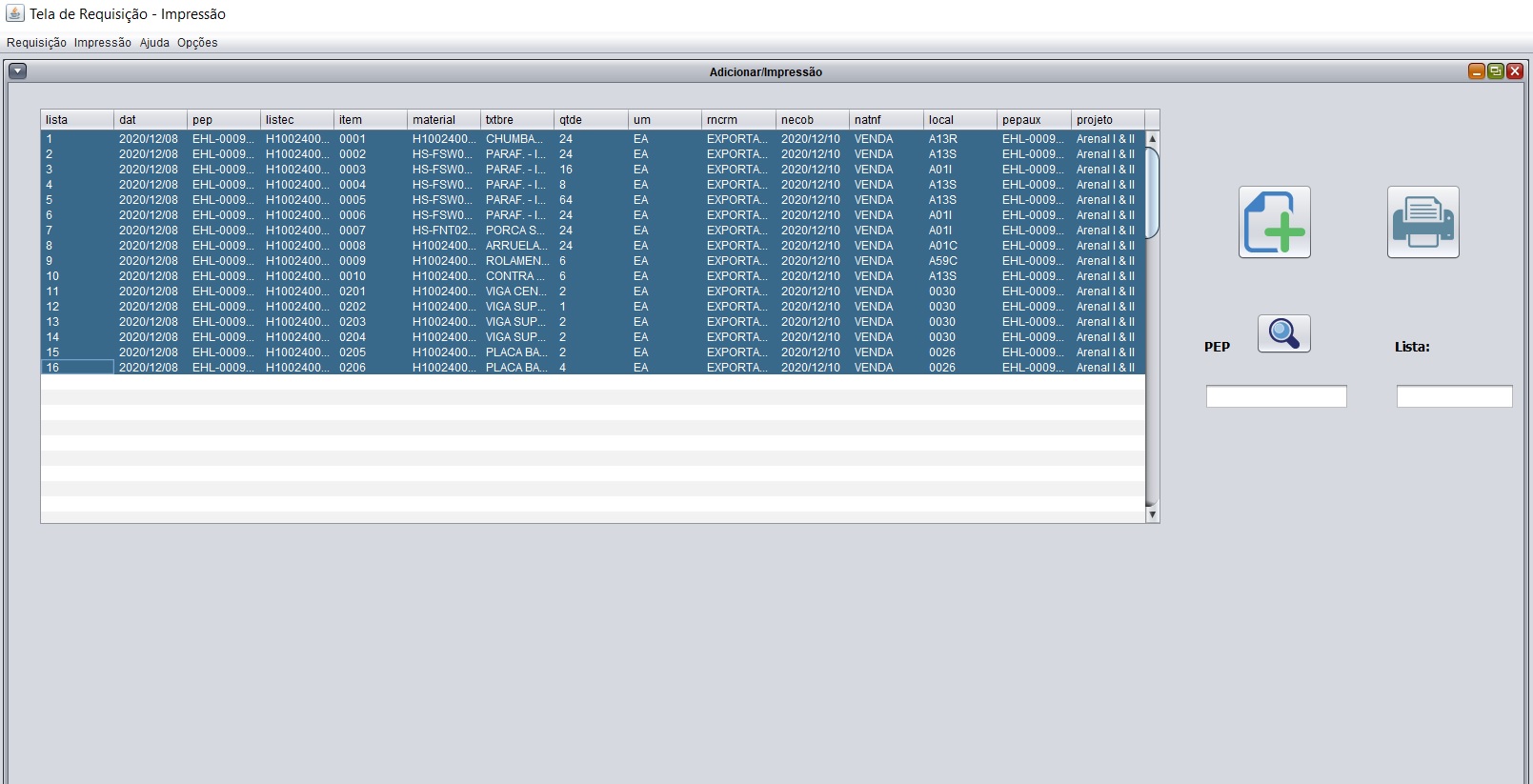Click the 'qtde' column header
This screenshot has height=784, width=1533.
pyautogui.click(x=592, y=120)
